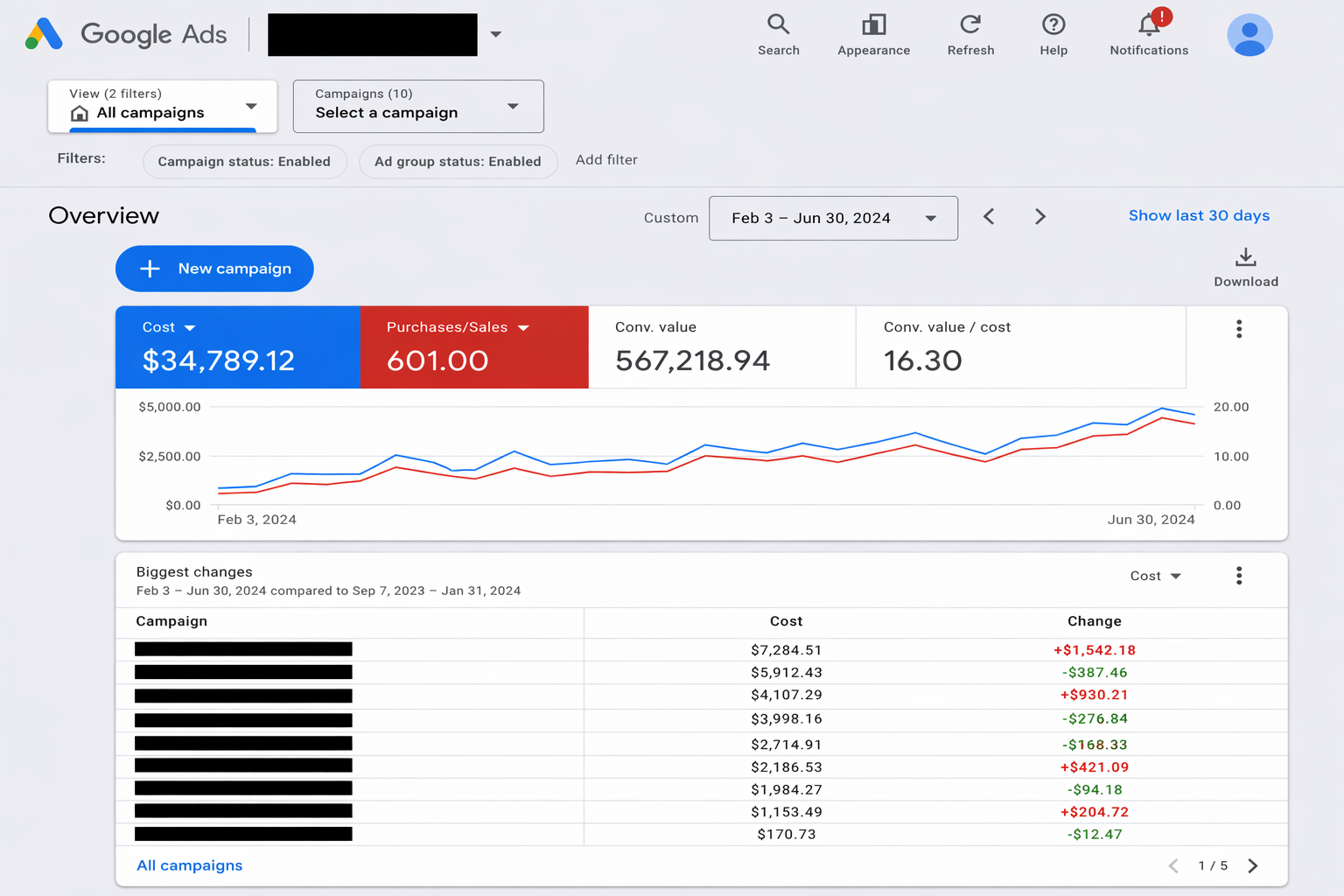Open the account profile avatar

[x=1249, y=35]
